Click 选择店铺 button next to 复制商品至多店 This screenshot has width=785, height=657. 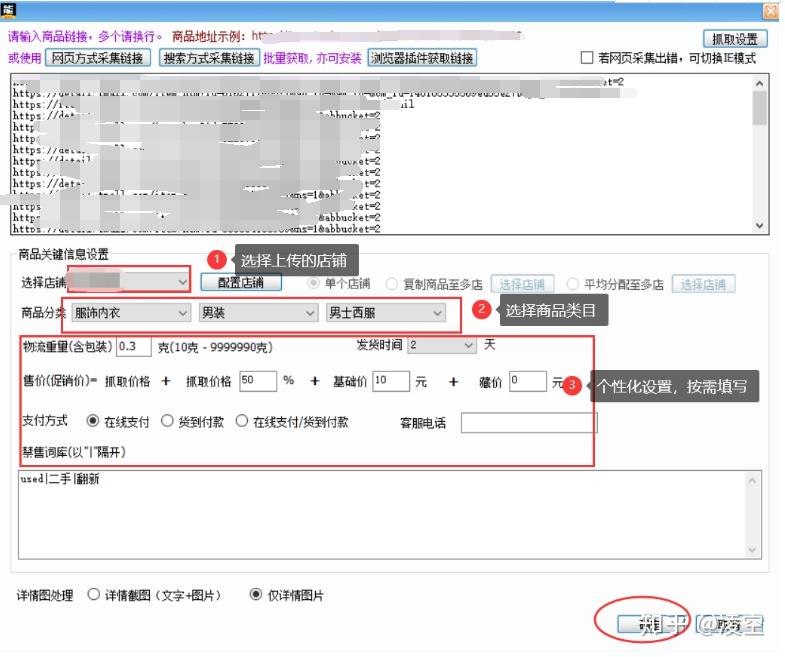tap(522, 284)
